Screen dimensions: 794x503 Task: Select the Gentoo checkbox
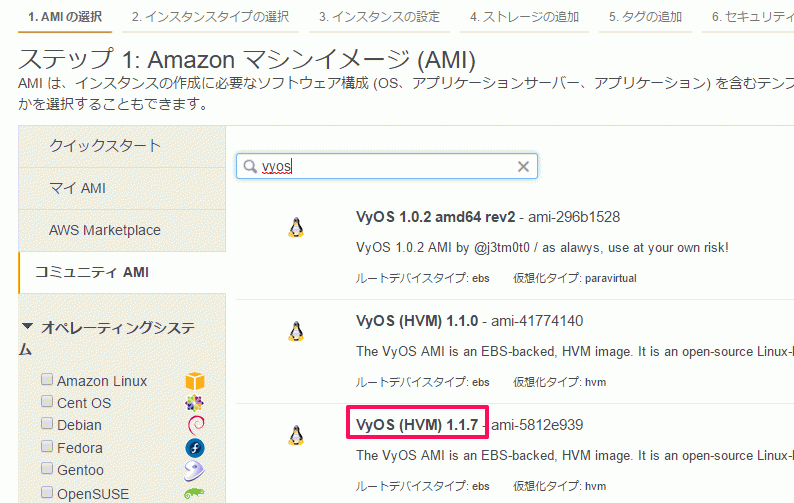pos(47,468)
